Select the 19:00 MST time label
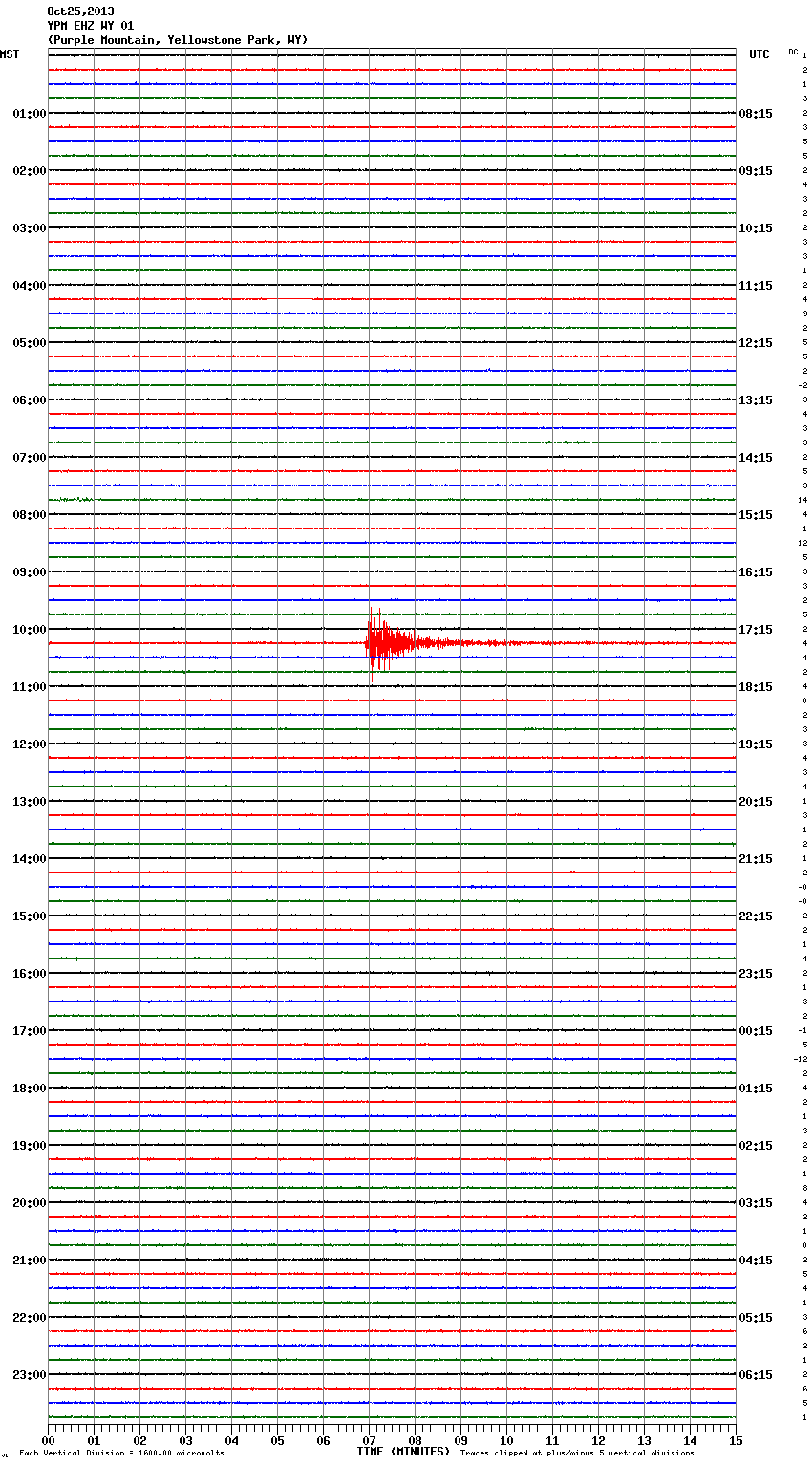Viewport: 812px width, 1466px height. [x=29, y=1146]
